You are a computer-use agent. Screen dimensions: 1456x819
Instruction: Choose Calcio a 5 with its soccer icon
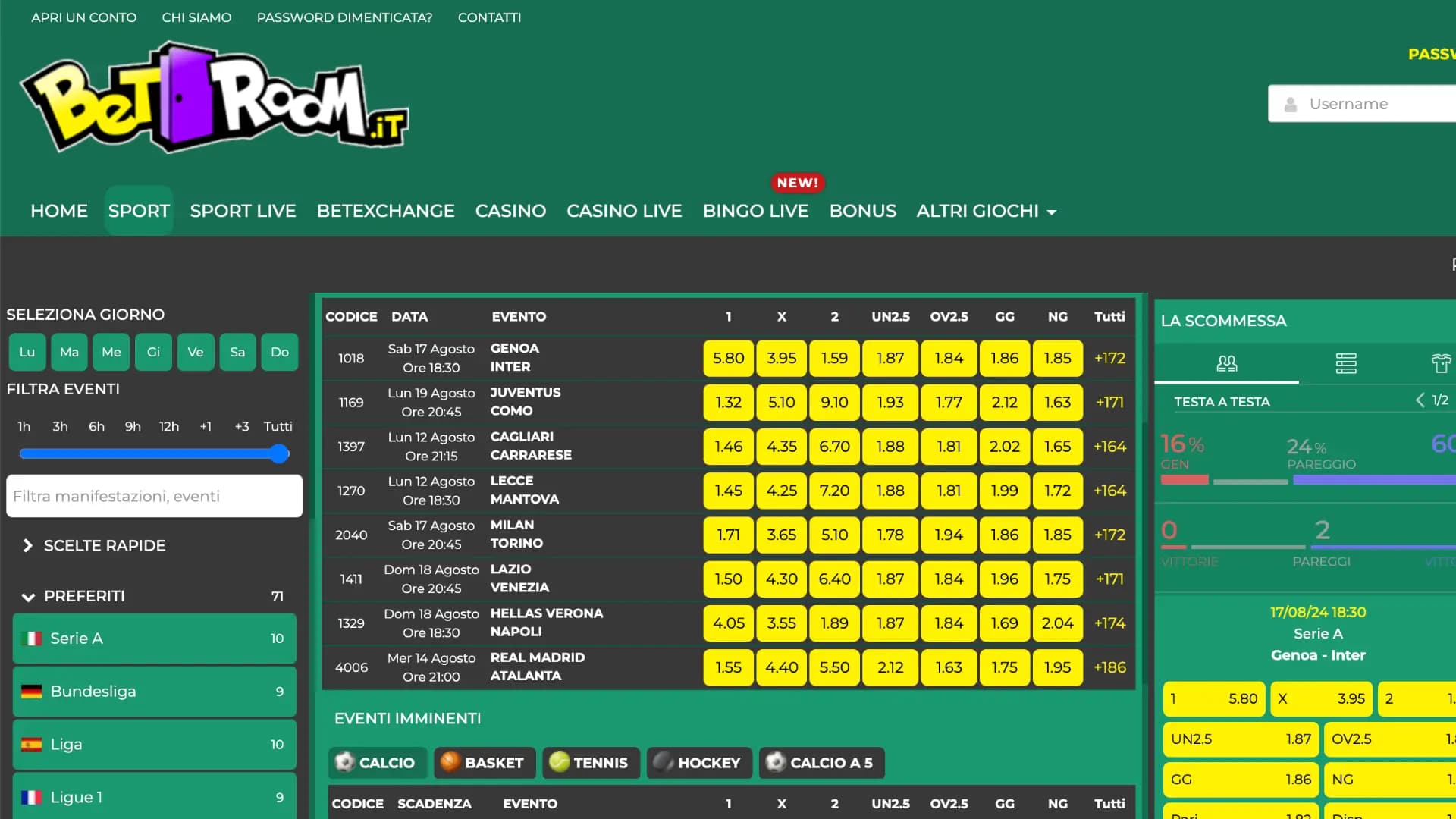click(x=775, y=763)
